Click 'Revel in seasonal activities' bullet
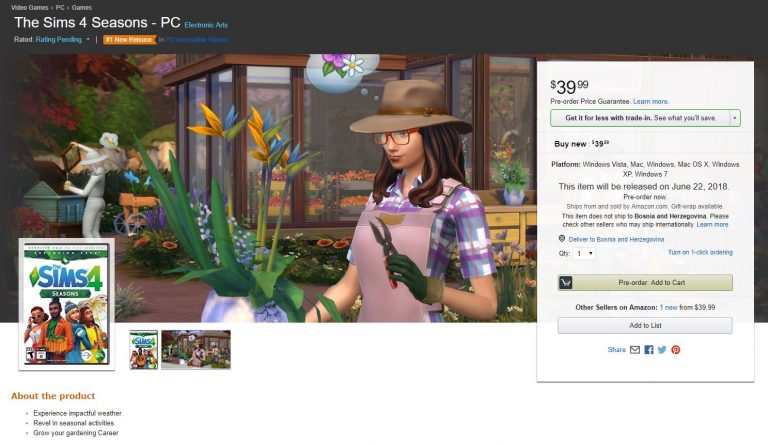This screenshot has width=768, height=445. pyautogui.click(x=73, y=423)
